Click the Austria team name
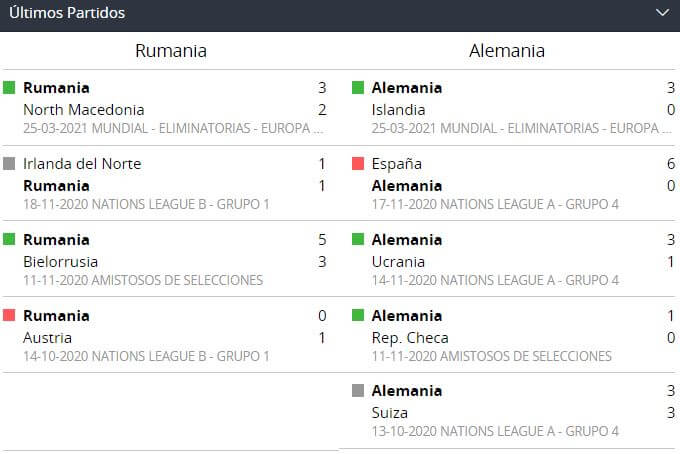 pyautogui.click(x=47, y=338)
